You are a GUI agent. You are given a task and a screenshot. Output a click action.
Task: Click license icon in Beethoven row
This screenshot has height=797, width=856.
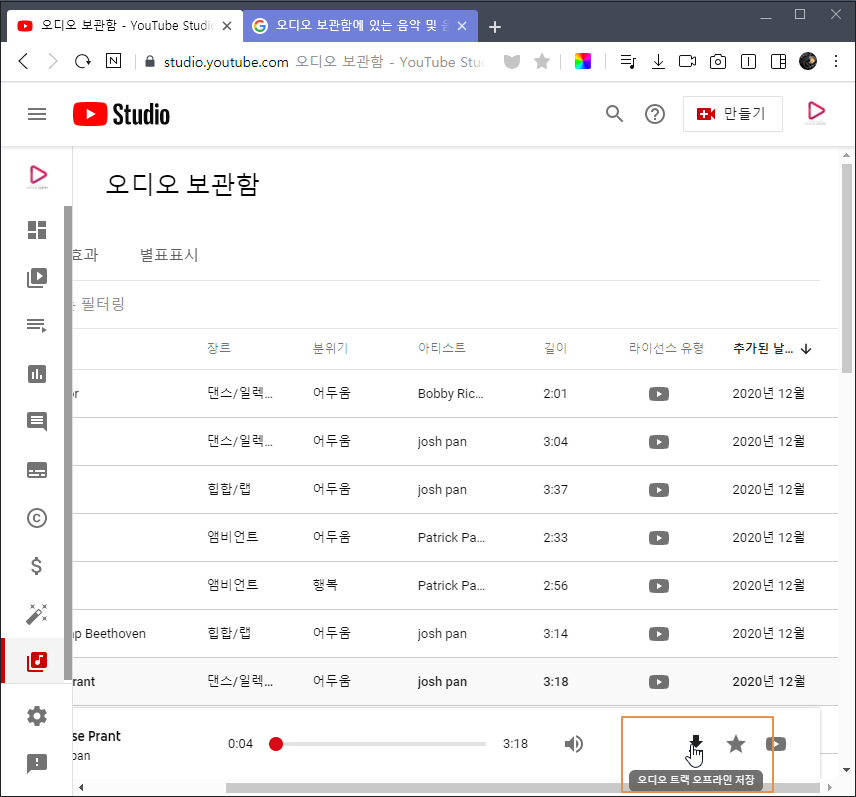(x=659, y=634)
